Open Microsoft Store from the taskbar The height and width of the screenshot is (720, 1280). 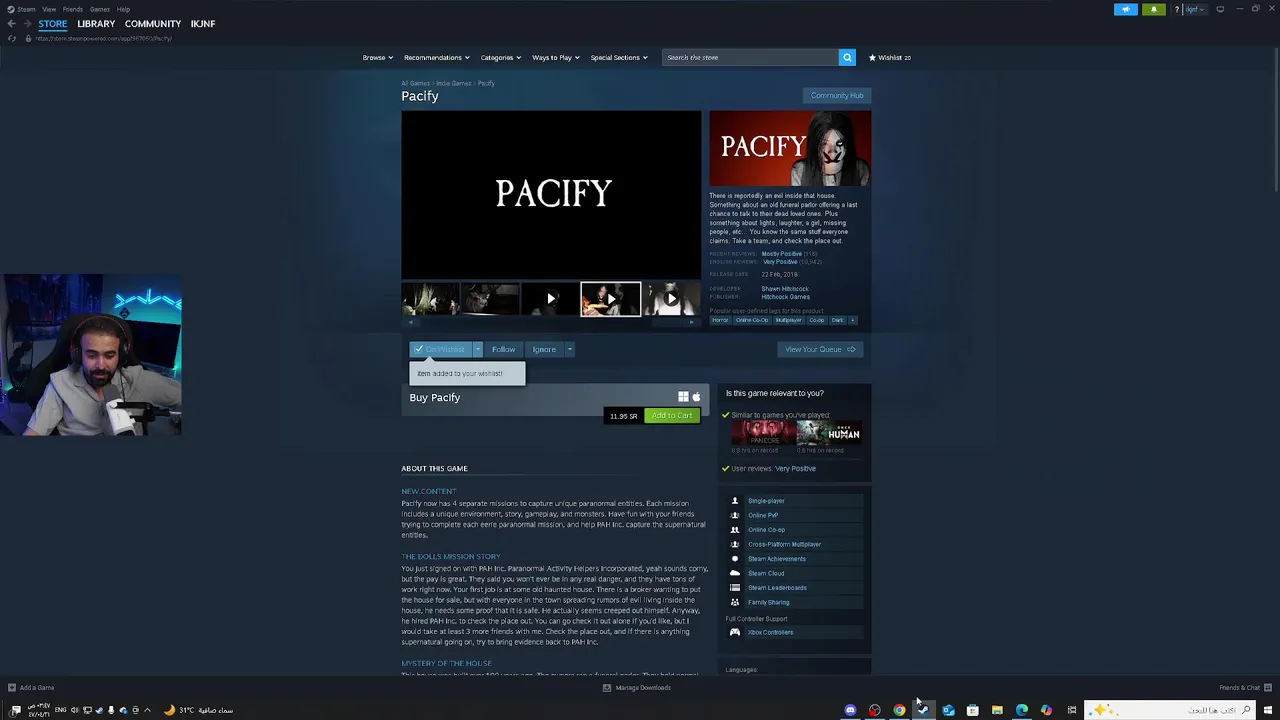(972, 710)
